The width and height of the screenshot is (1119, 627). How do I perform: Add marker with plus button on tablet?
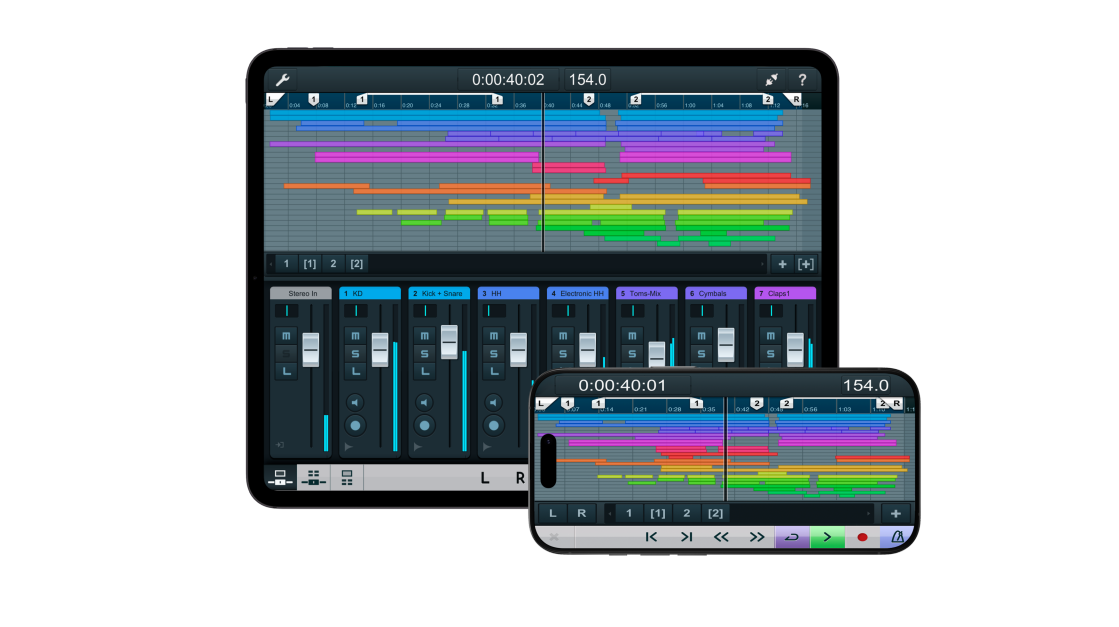pyautogui.click(x=782, y=264)
